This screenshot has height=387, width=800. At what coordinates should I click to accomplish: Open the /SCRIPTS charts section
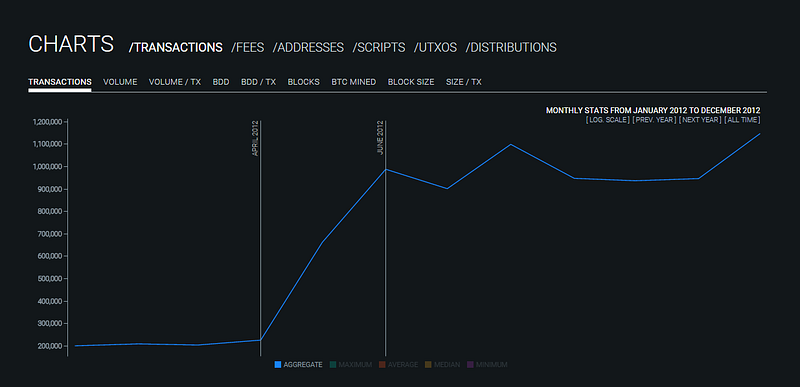(379, 47)
